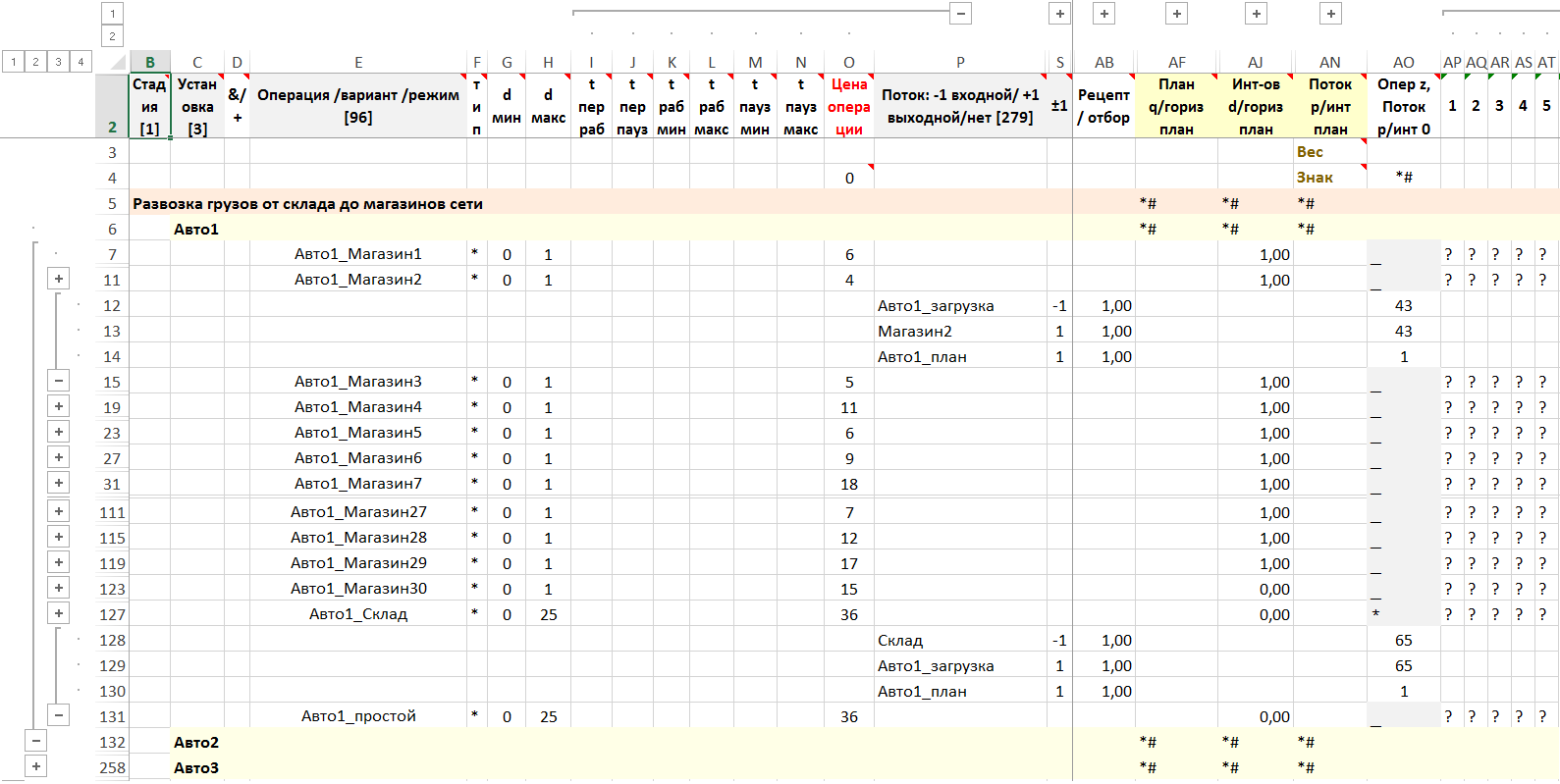
Task: Expand the Авто3 group plus at row 258
Action: [36, 767]
